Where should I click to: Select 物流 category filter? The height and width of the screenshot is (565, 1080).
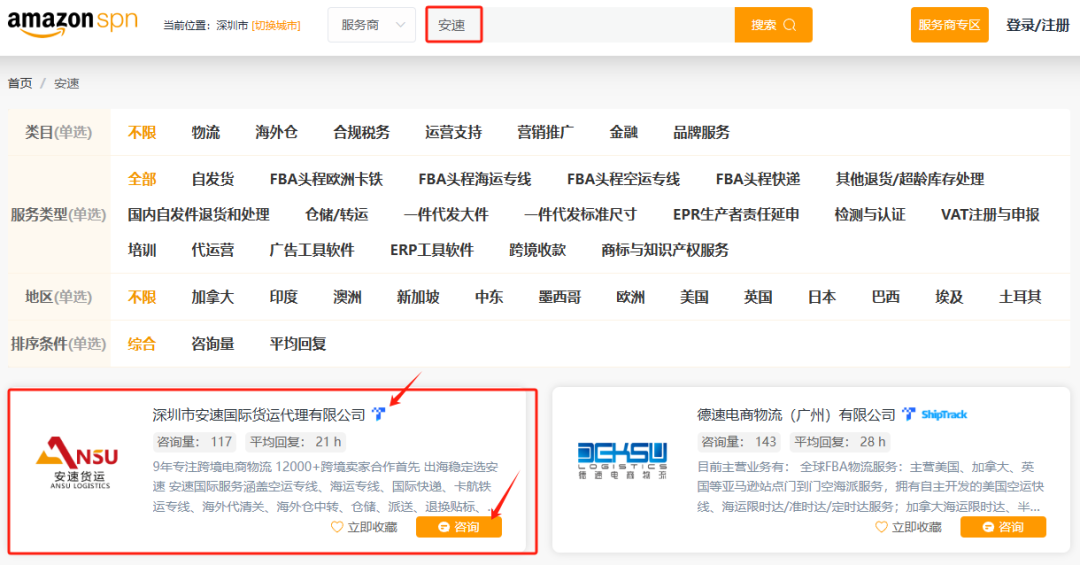click(205, 132)
